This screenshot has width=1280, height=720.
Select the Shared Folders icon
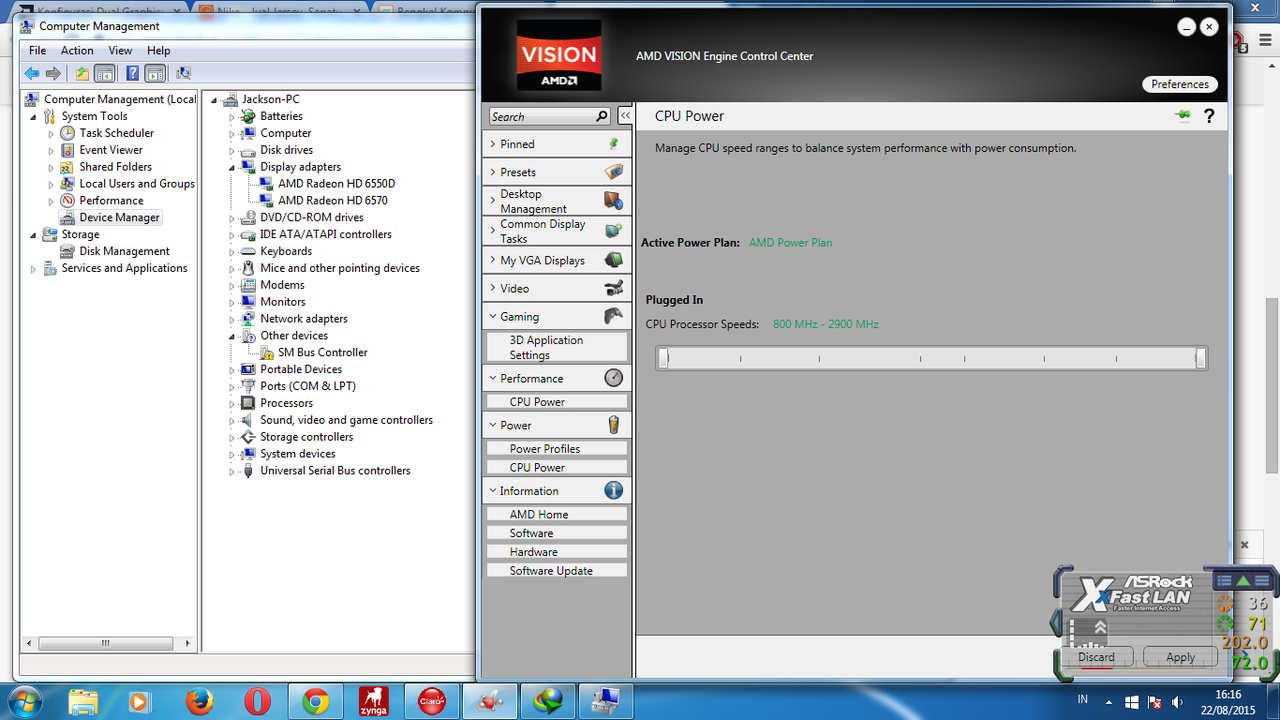pos(67,167)
